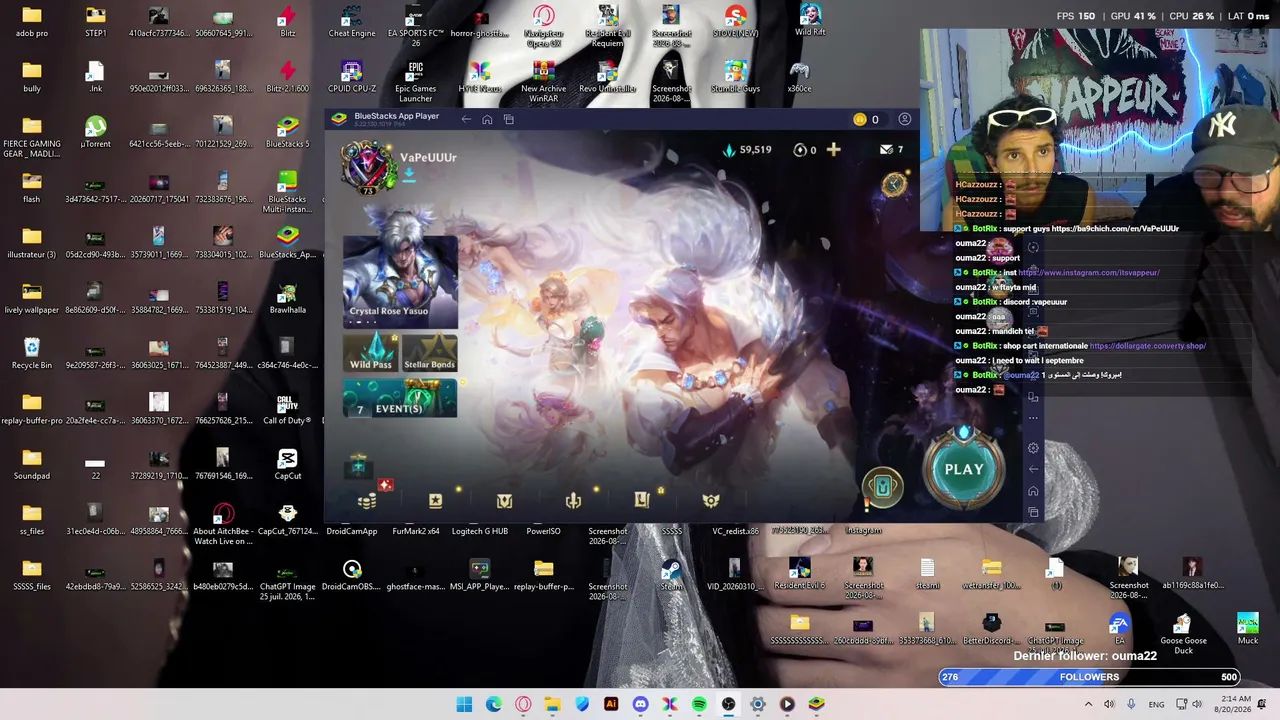
Task: Select the BlueStacks 5 desktop shortcut
Action: (x=287, y=133)
